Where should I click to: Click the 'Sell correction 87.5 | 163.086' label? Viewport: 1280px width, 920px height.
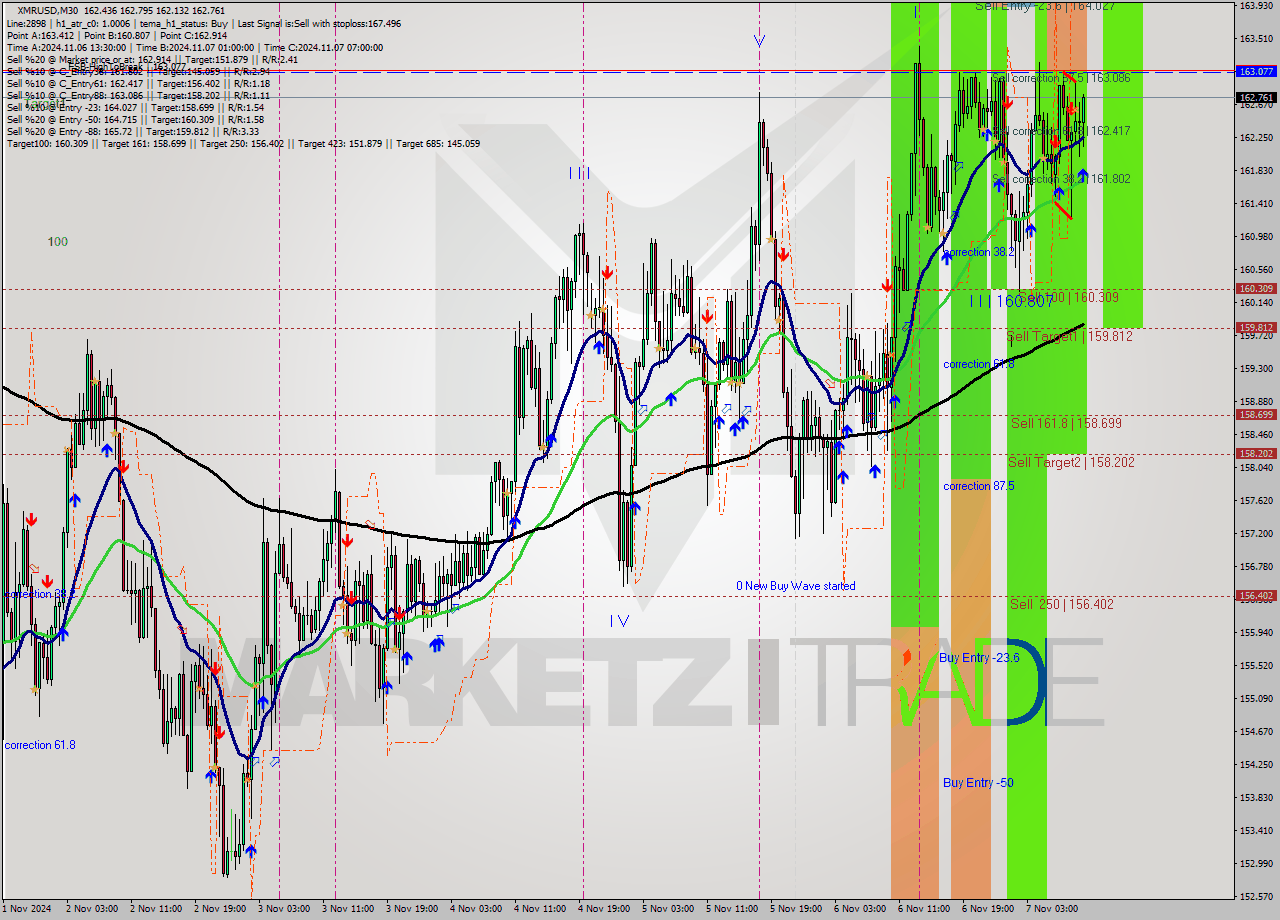click(x=1061, y=78)
